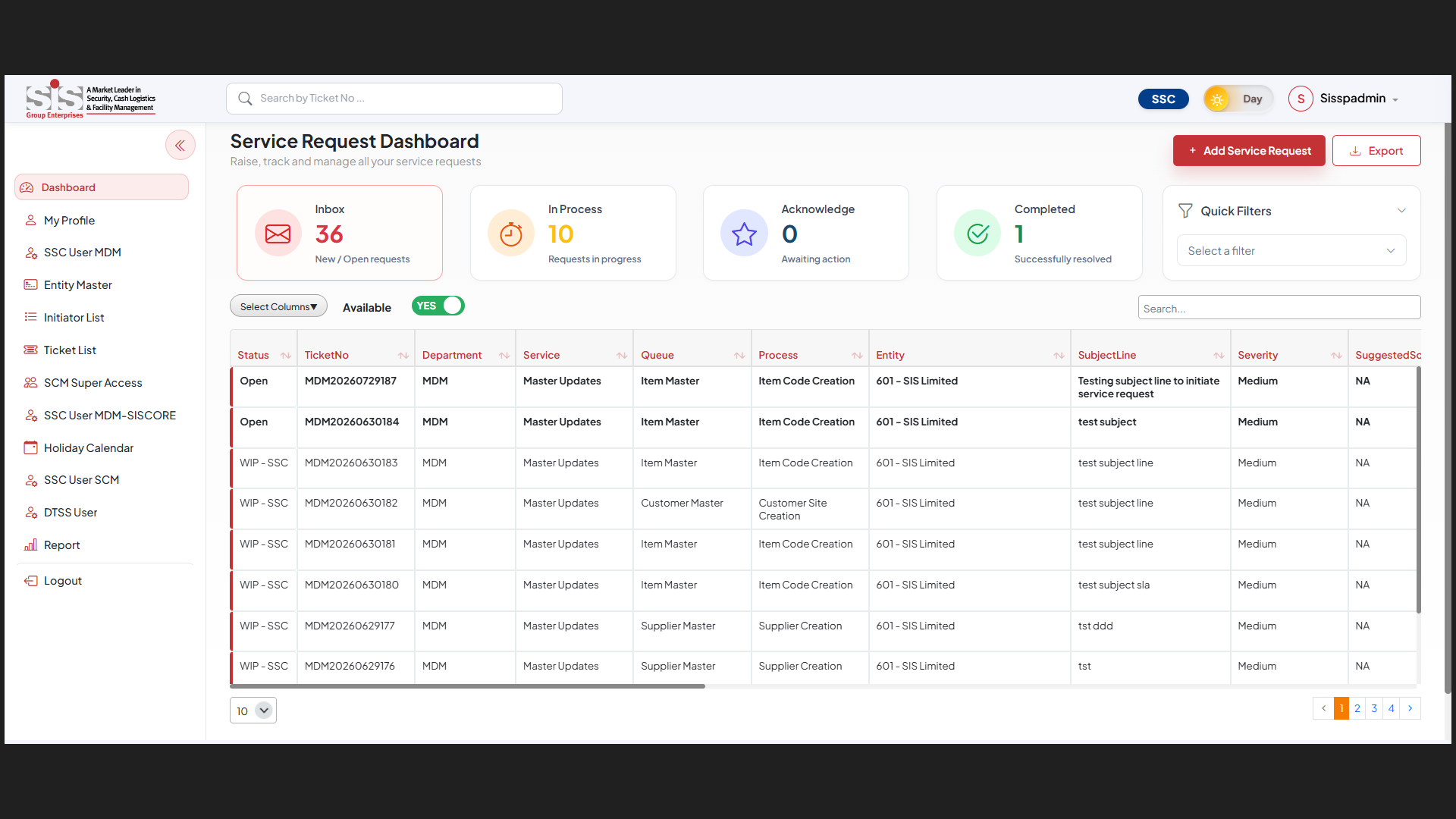This screenshot has height=819, width=1456.
Task: Sort by the Process column header
Action: click(x=810, y=355)
